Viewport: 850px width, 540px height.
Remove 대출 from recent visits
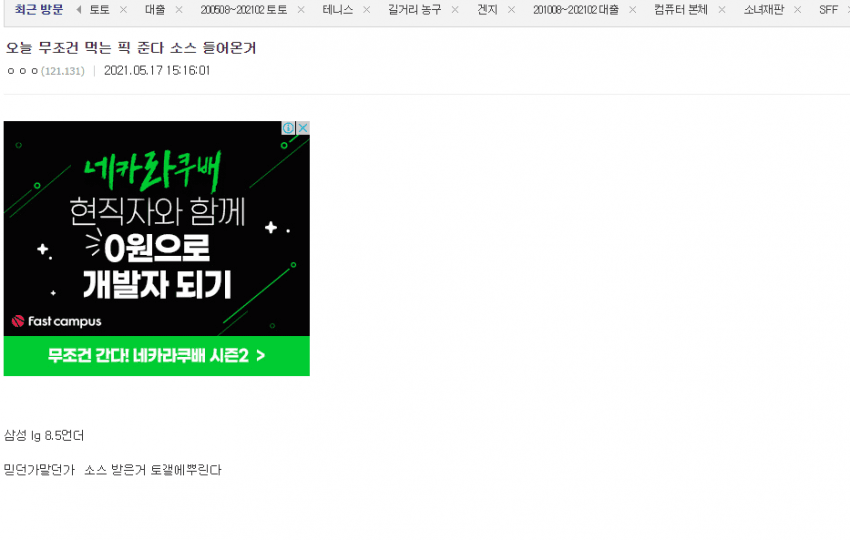tap(179, 10)
